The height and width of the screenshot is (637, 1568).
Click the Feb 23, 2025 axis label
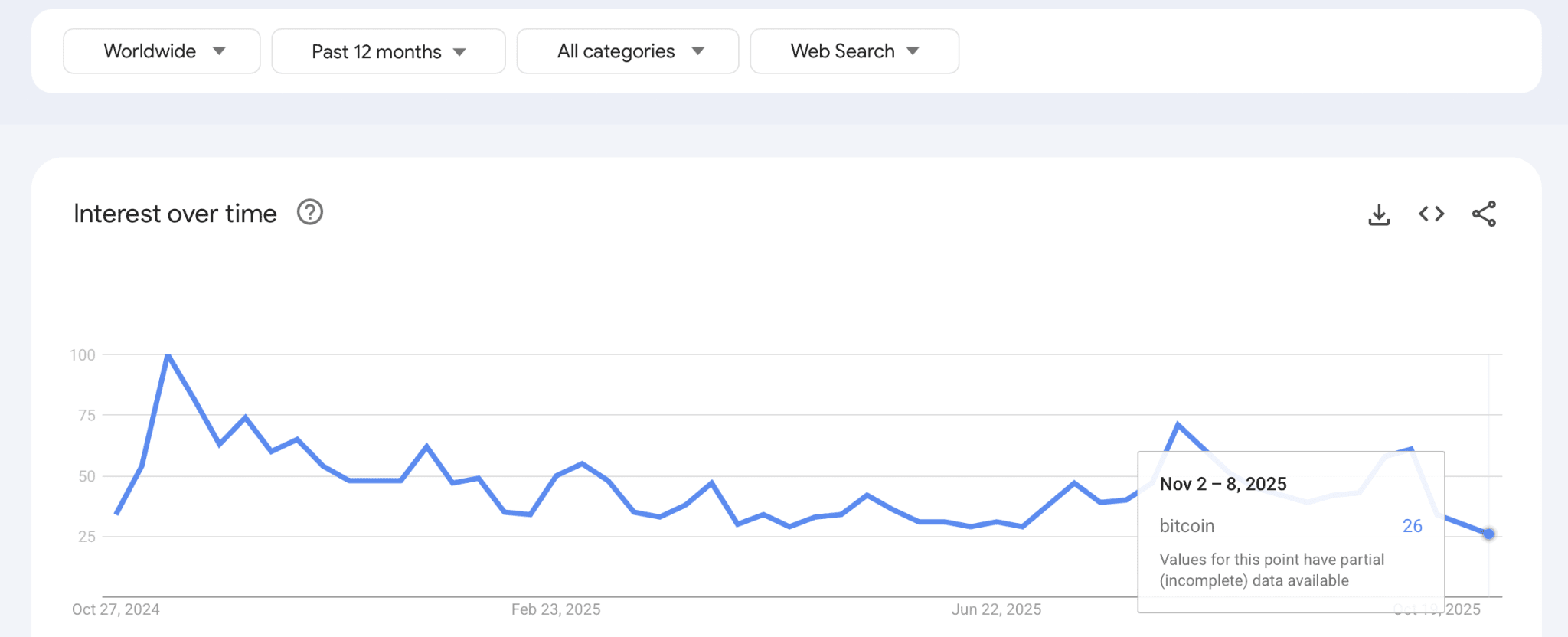556,609
